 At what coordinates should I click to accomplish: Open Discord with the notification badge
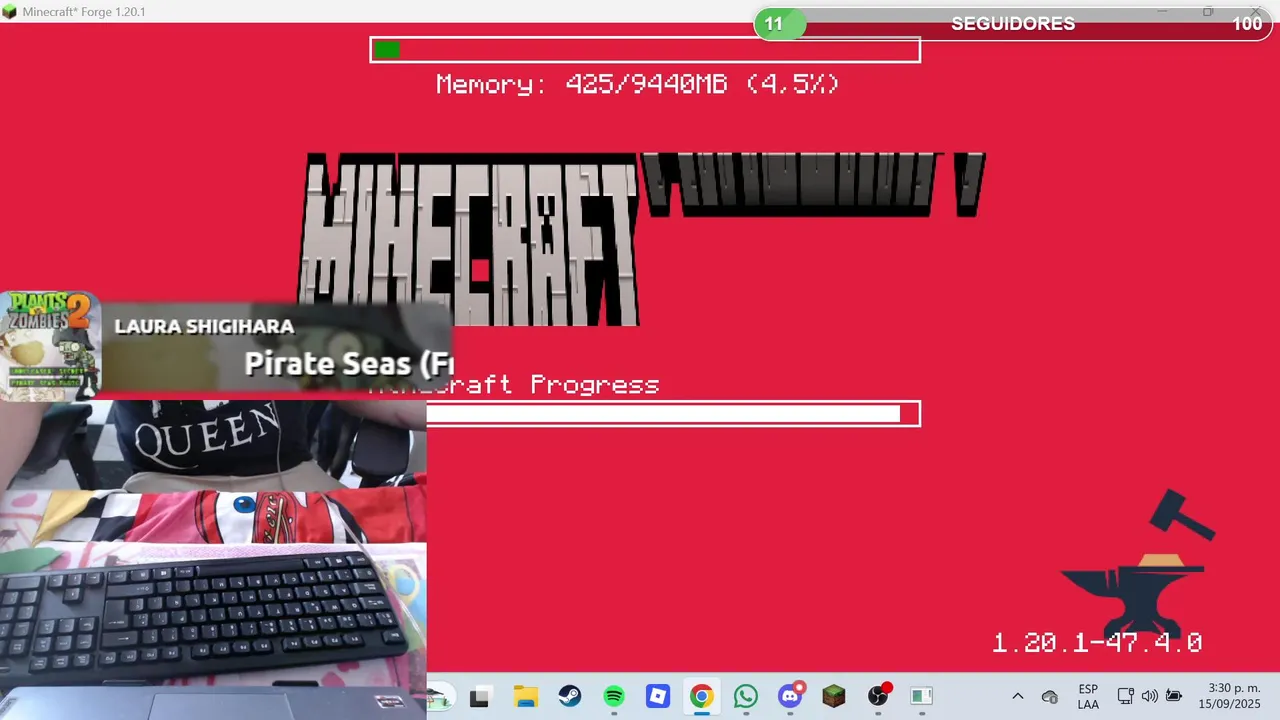click(x=791, y=696)
